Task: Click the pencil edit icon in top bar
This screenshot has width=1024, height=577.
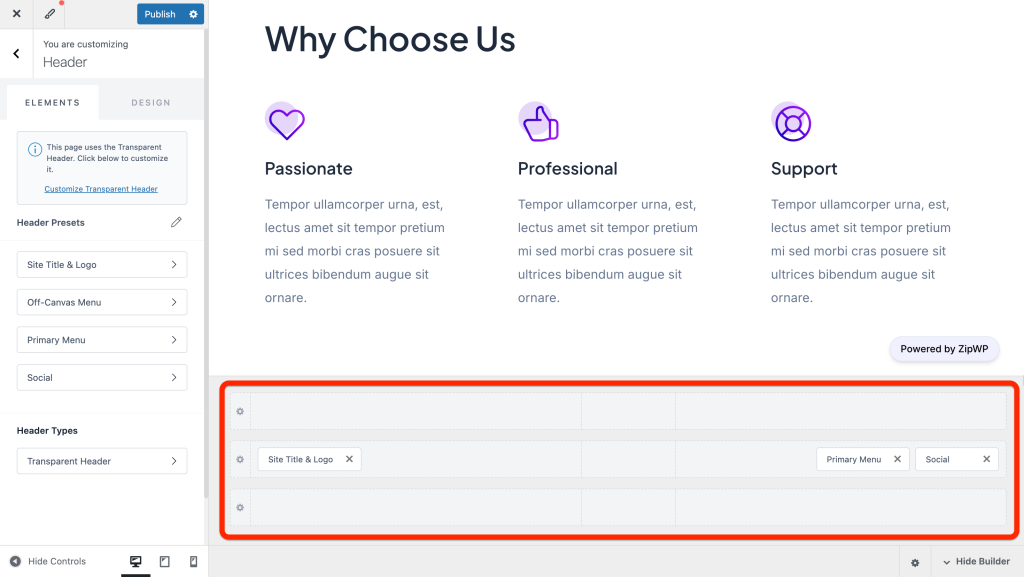Action: [x=50, y=14]
